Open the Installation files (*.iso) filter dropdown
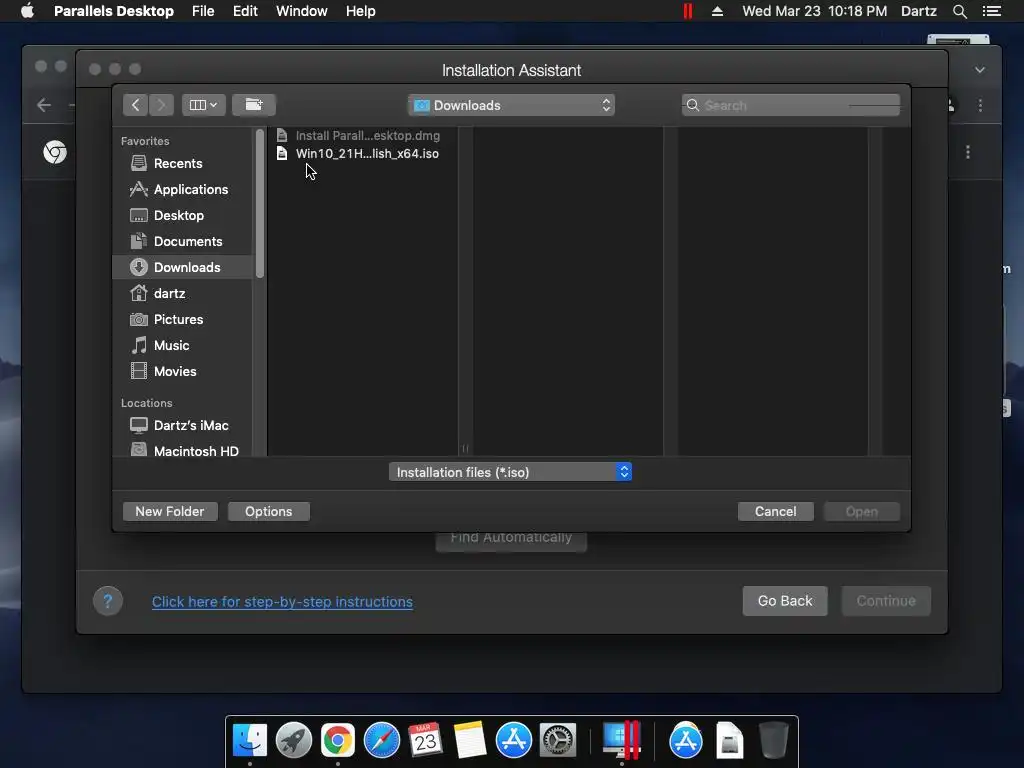Viewport: 1024px width, 768px height. point(510,472)
